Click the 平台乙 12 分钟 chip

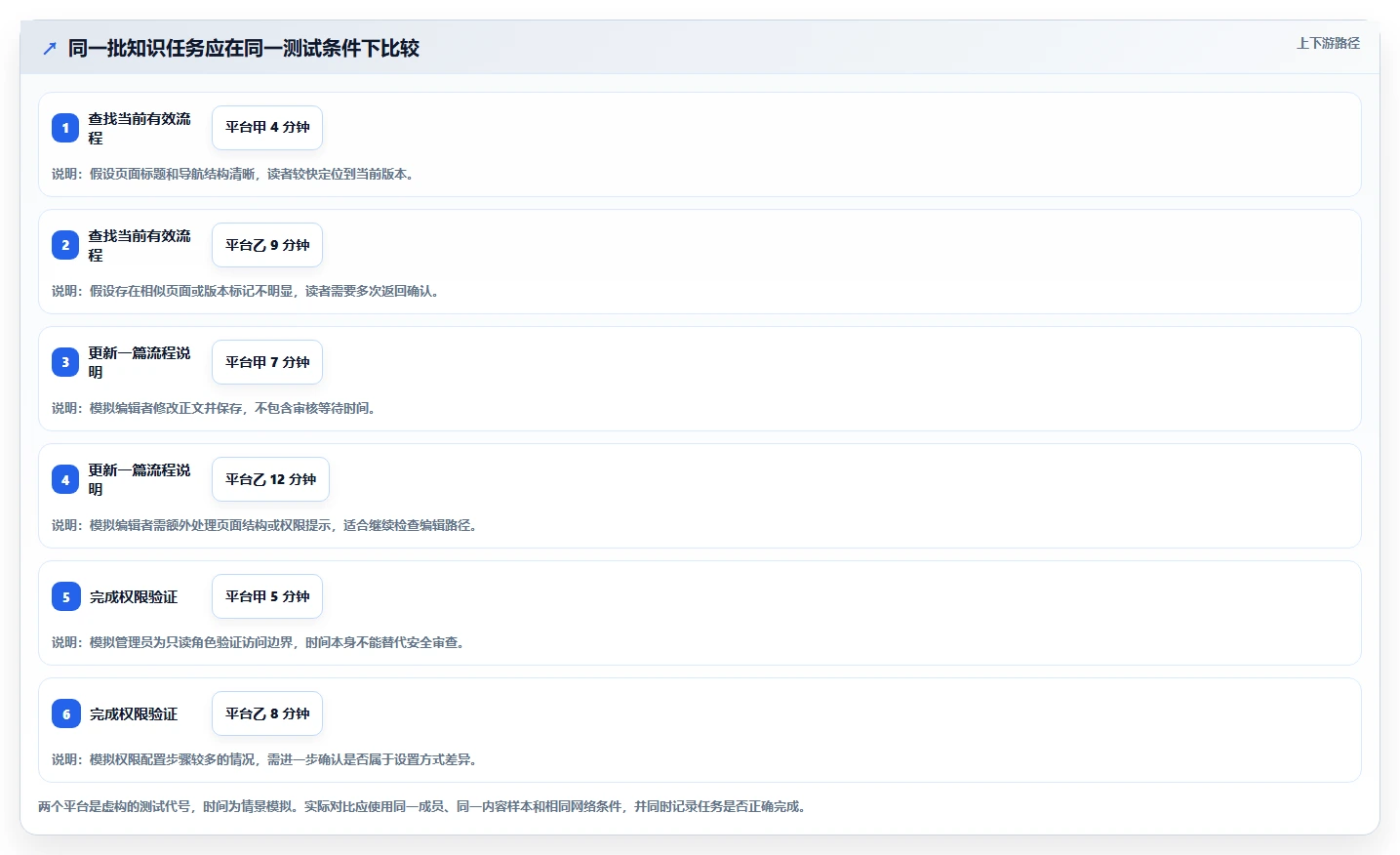pyautogui.click(x=270, y=479)
